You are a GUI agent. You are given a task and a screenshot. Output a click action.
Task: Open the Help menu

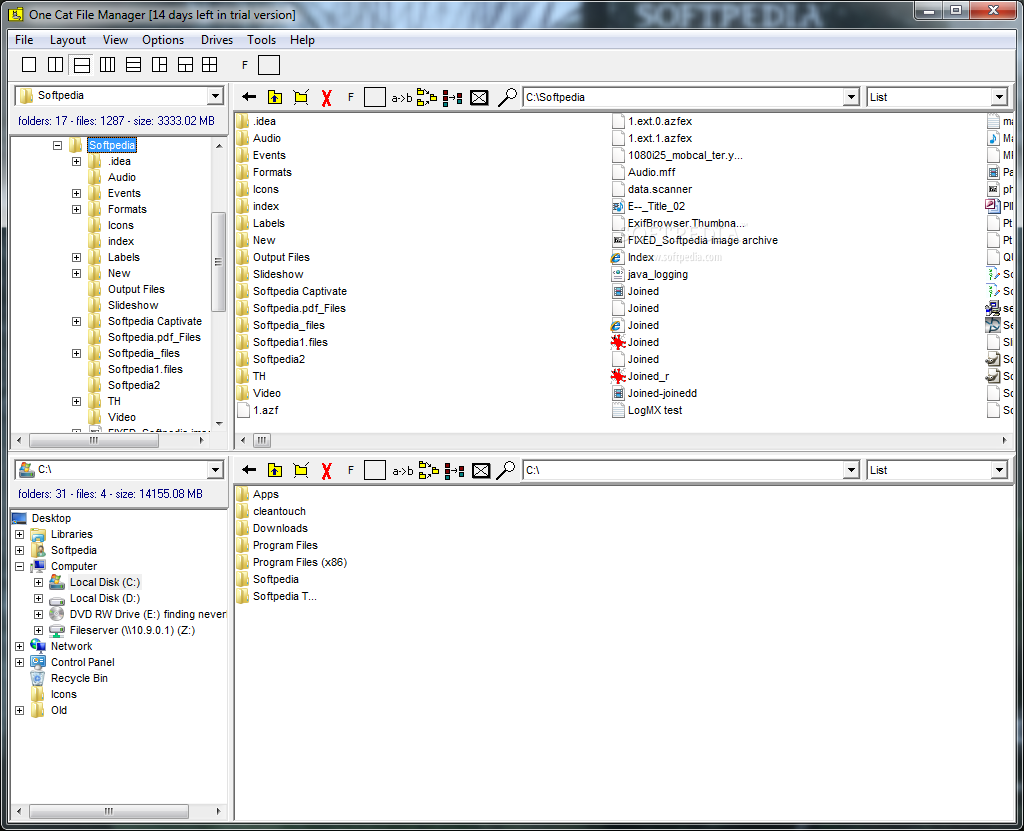[302, 40]
